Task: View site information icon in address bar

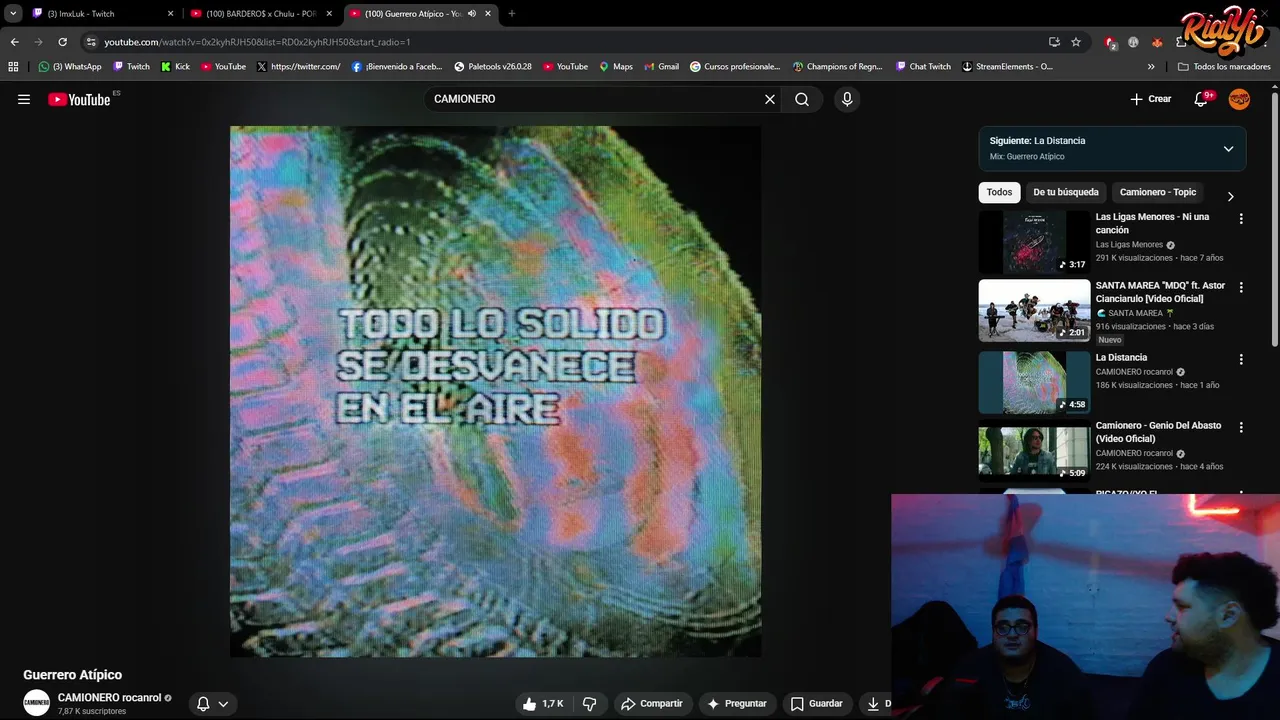Action: point(91,42)
